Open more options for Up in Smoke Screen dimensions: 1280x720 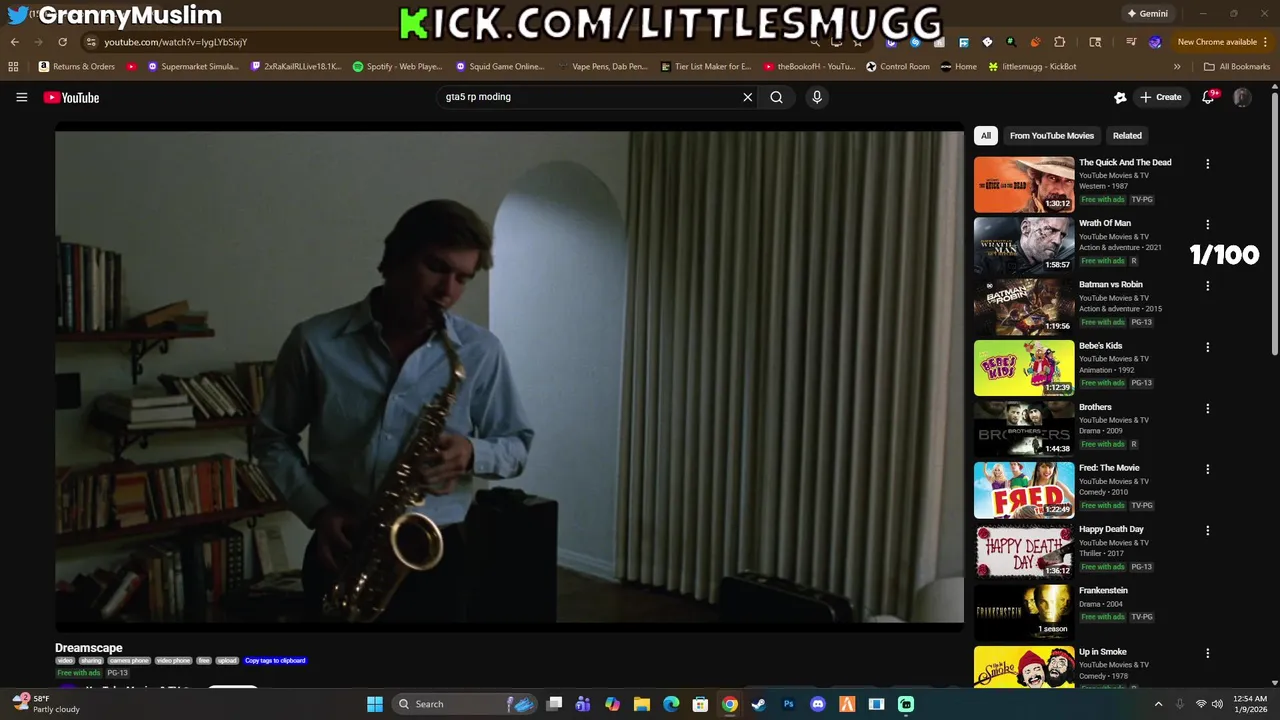1208,653
